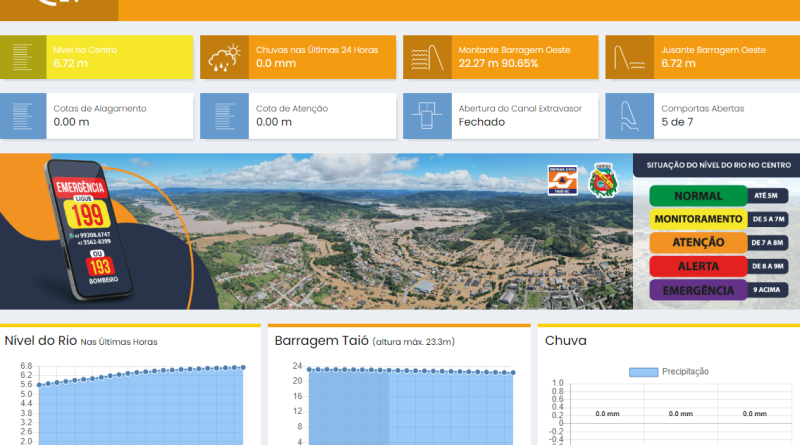Click the '9 ACIMA' range label

(x=766, y=290)
